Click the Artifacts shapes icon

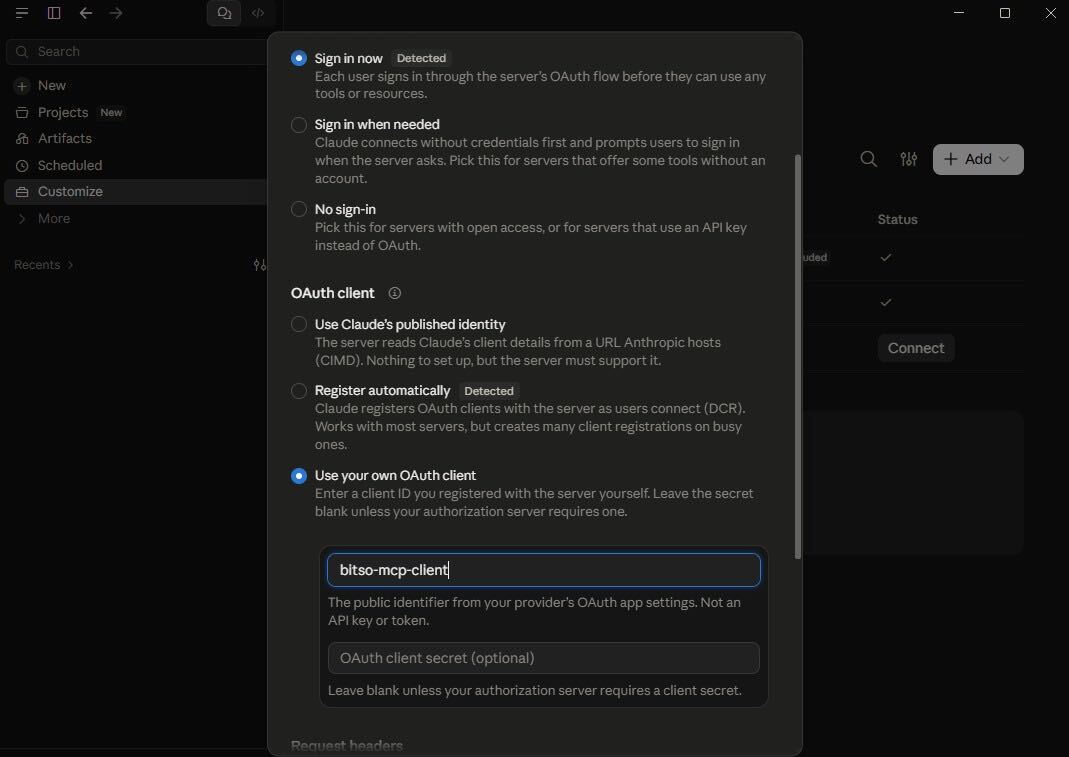(22, 138)
